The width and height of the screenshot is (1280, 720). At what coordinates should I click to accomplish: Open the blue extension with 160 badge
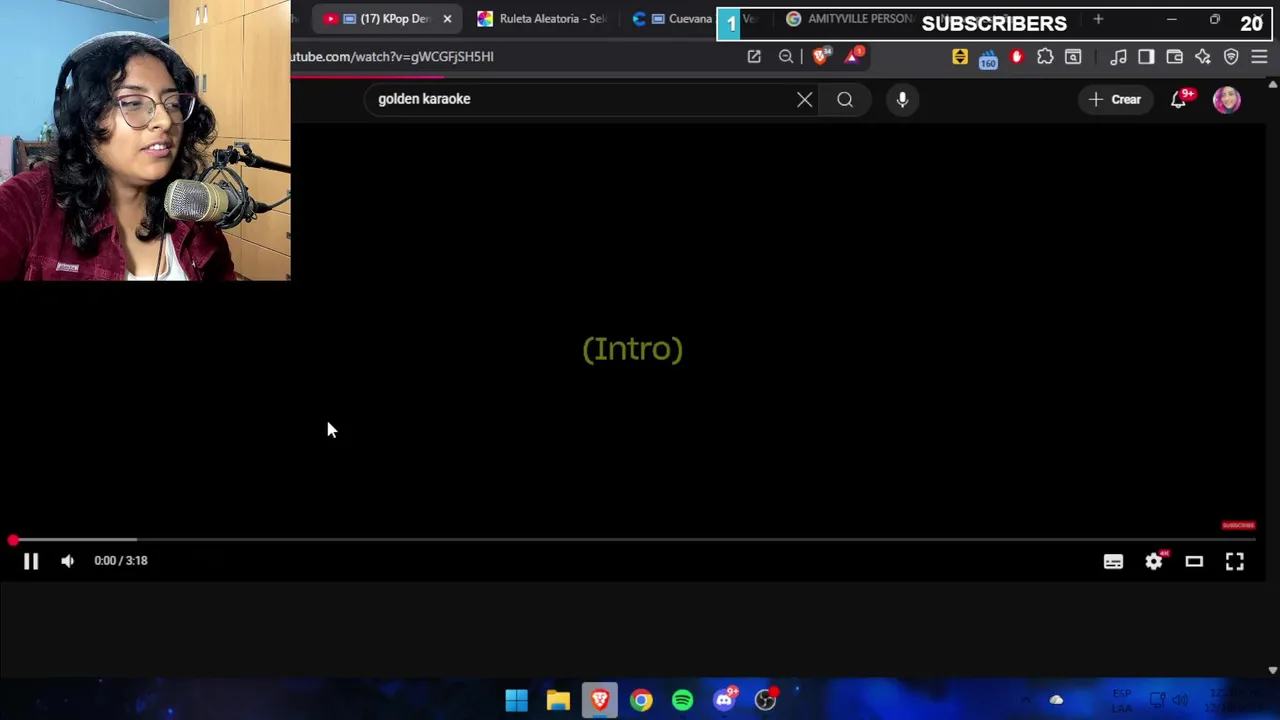pos(988,59)
